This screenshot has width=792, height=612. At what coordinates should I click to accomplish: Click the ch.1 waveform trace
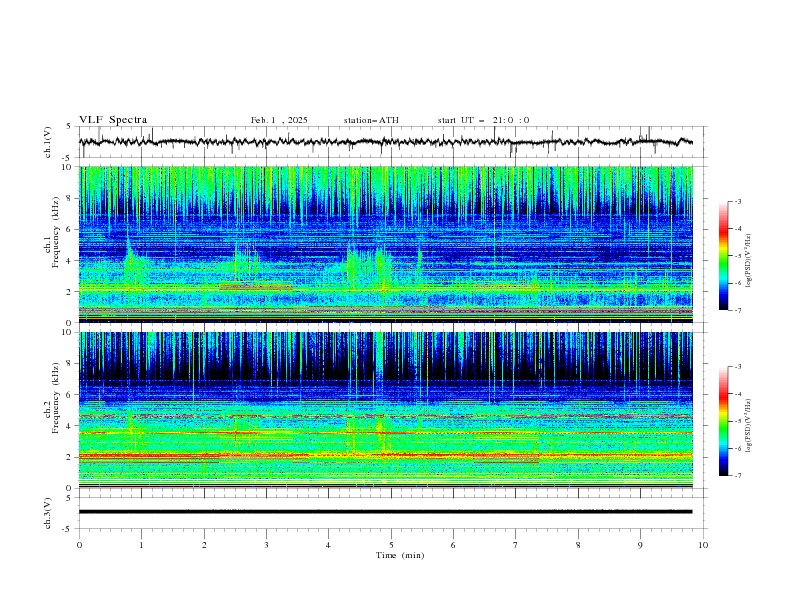[x=385, y=142]
